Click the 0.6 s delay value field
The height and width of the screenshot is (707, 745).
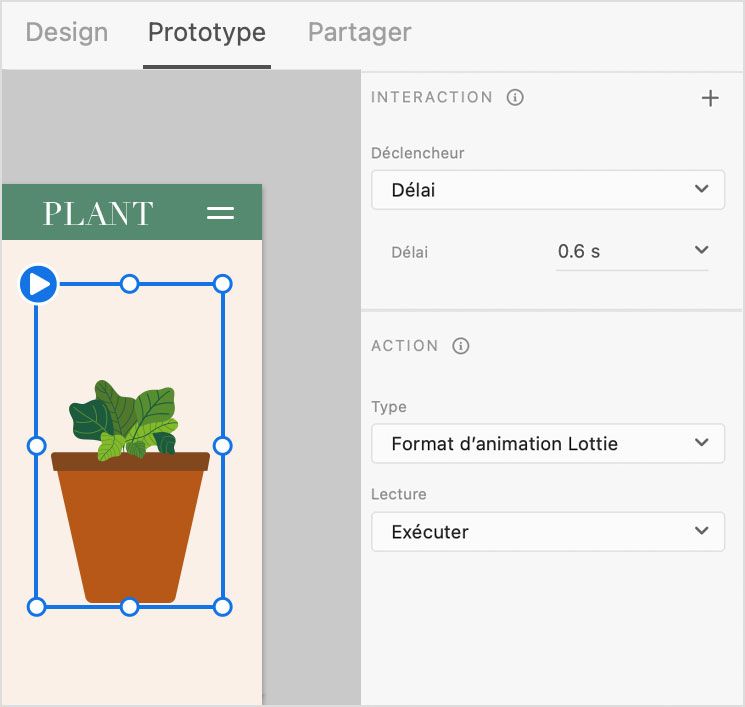coord(612,251)
